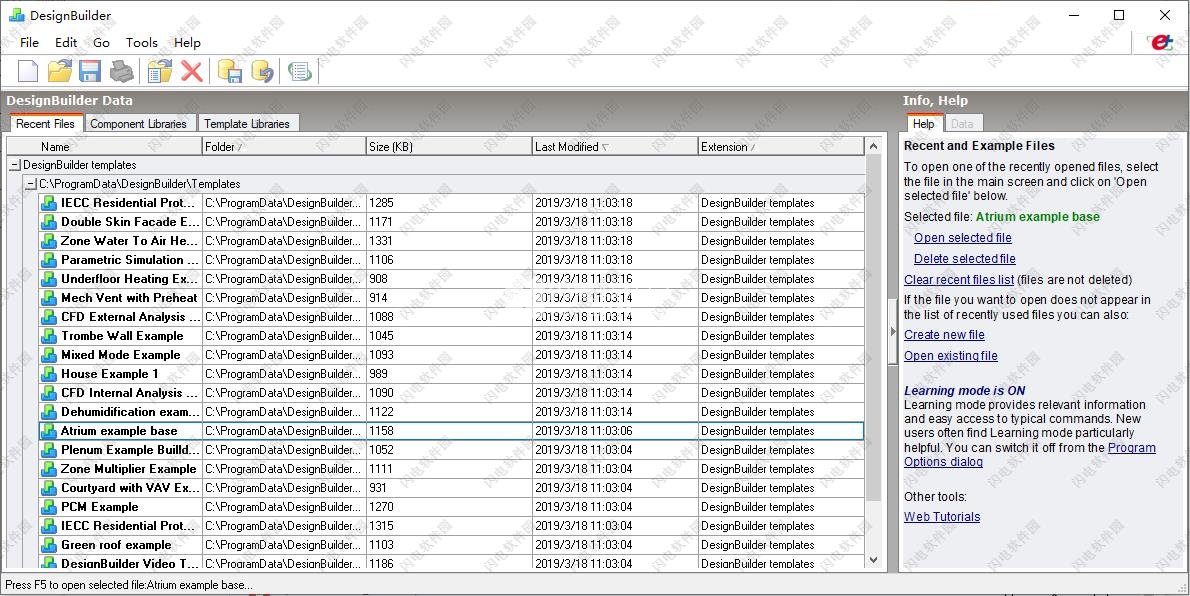Sort by the Extension column header
Screen dimensions: 1190x596
[x=781, y=147]
